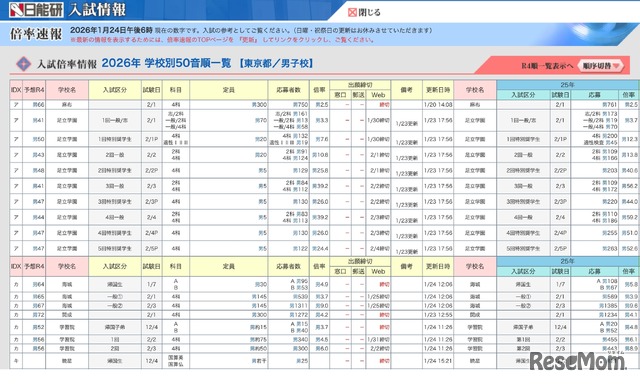The width and height of the screenshot is (640, 384).
Task: Click the 男539 applicants figure
Action: click(x=300, y=297)
